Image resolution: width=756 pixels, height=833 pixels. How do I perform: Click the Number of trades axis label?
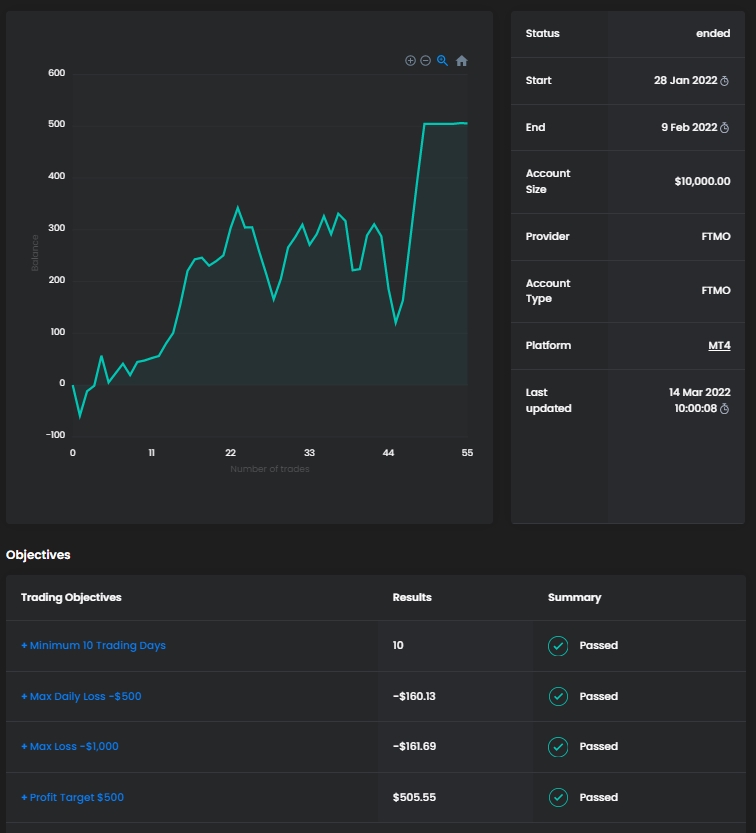[x=270, y=469]
